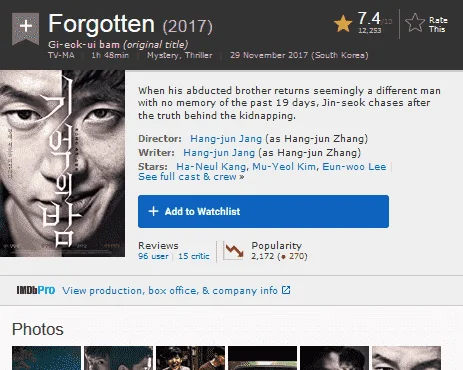This screenshot has height=370, width=463.
Task: Open Mu-Yeol Kim's profile
Action: coord(284,166)
